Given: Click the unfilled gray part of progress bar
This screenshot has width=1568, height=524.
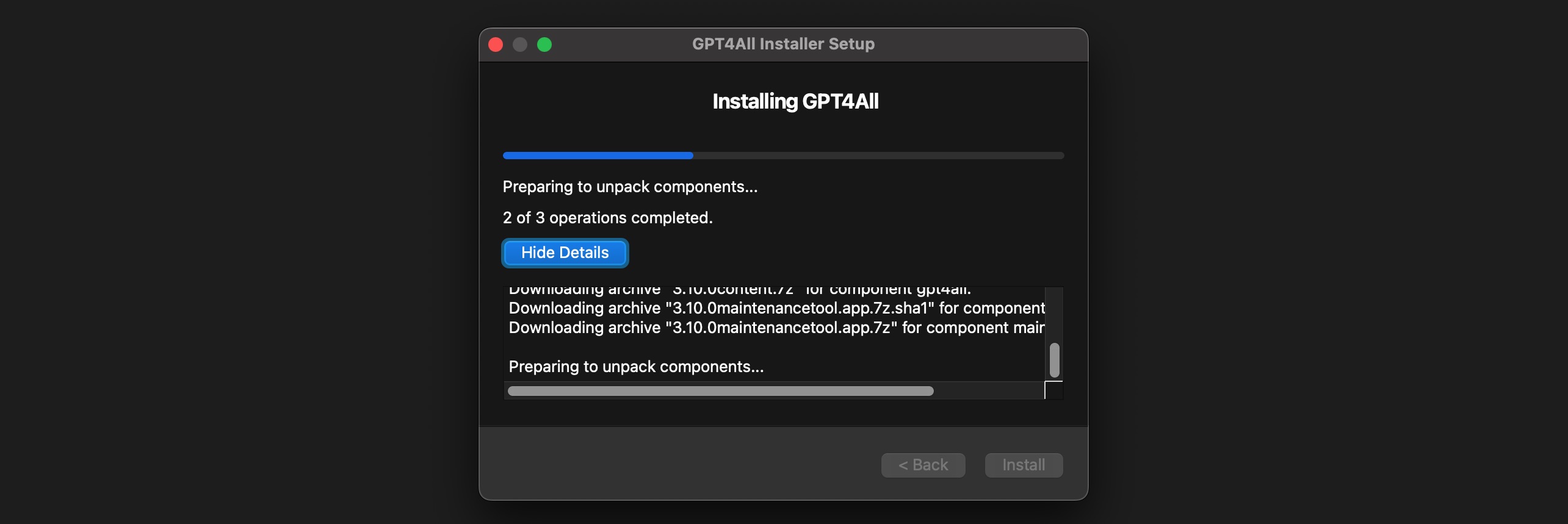Looking at the screenshot, I should tap(879, 156).
